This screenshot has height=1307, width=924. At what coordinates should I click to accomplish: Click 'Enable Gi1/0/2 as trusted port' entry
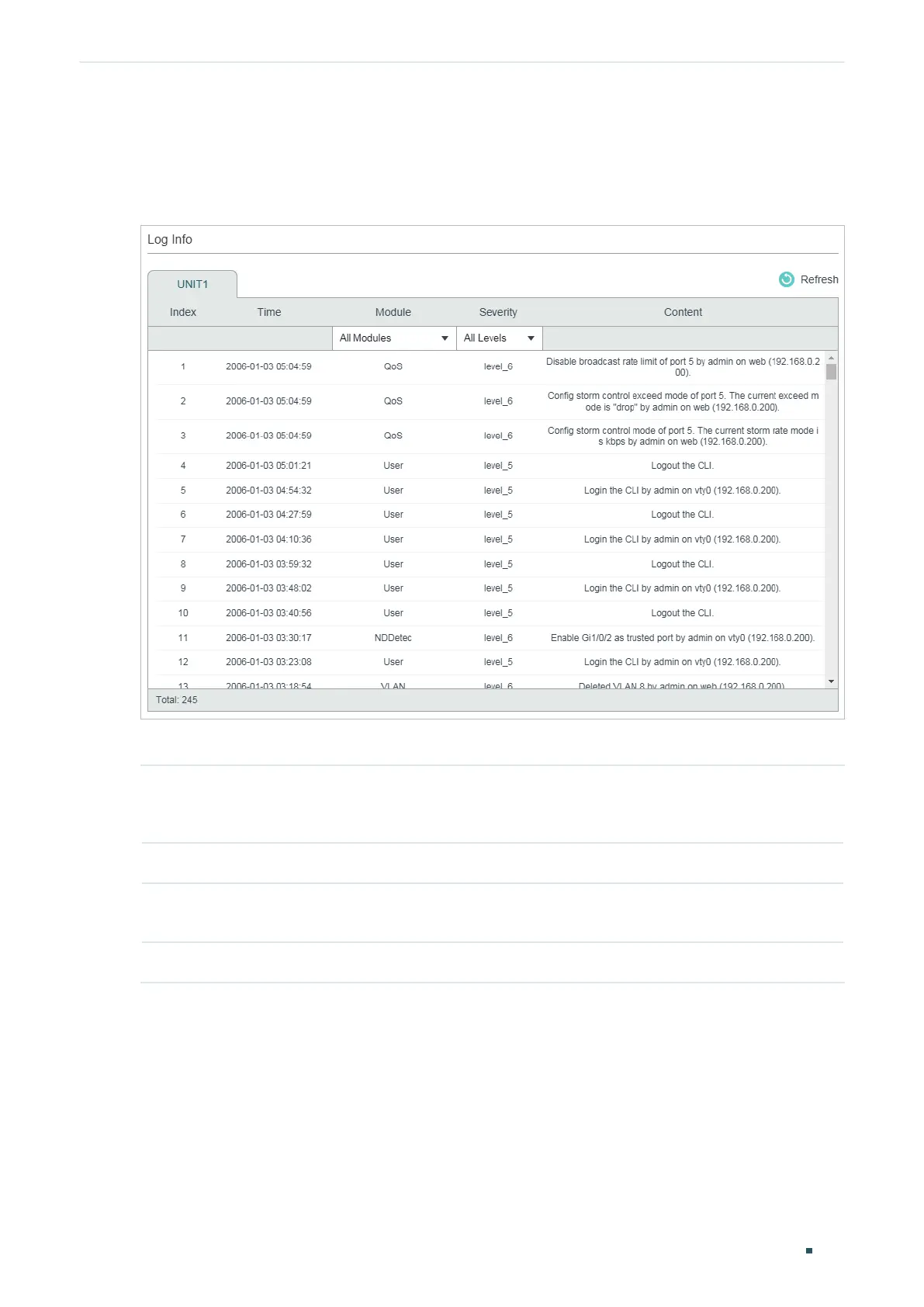pos(683,638)
